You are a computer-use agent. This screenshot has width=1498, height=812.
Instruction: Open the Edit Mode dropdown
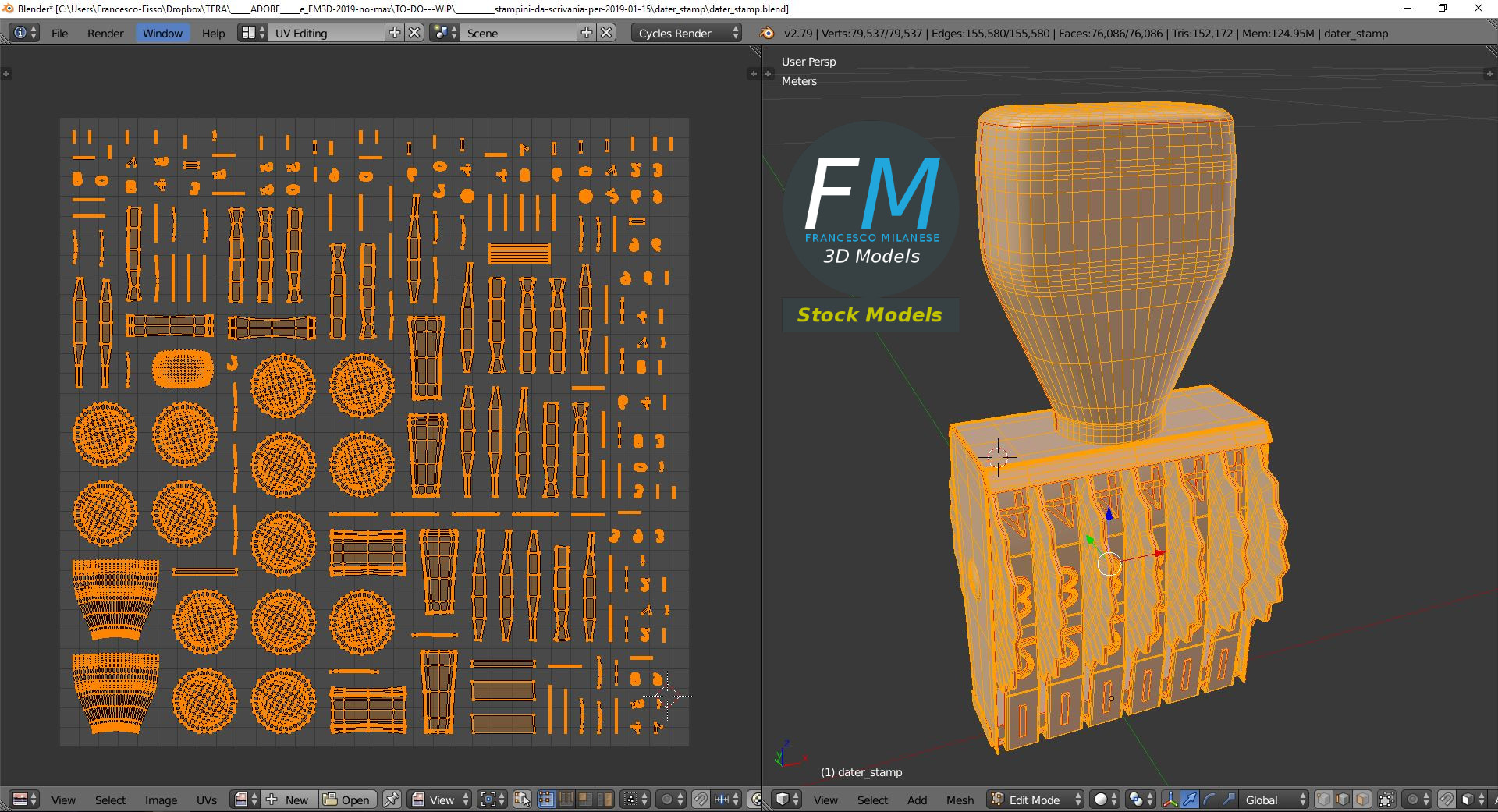pyautogui.click(x=1034, y=800)
